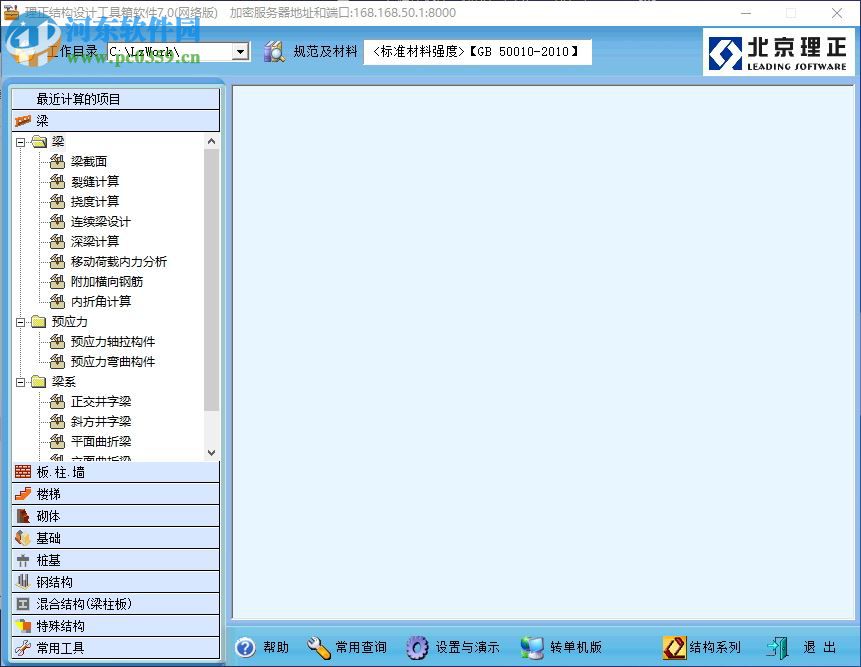Viewport: 861px width, 667px height.
Task: Click the 结构系列 icon at the bottom
Action: point(674,647)
